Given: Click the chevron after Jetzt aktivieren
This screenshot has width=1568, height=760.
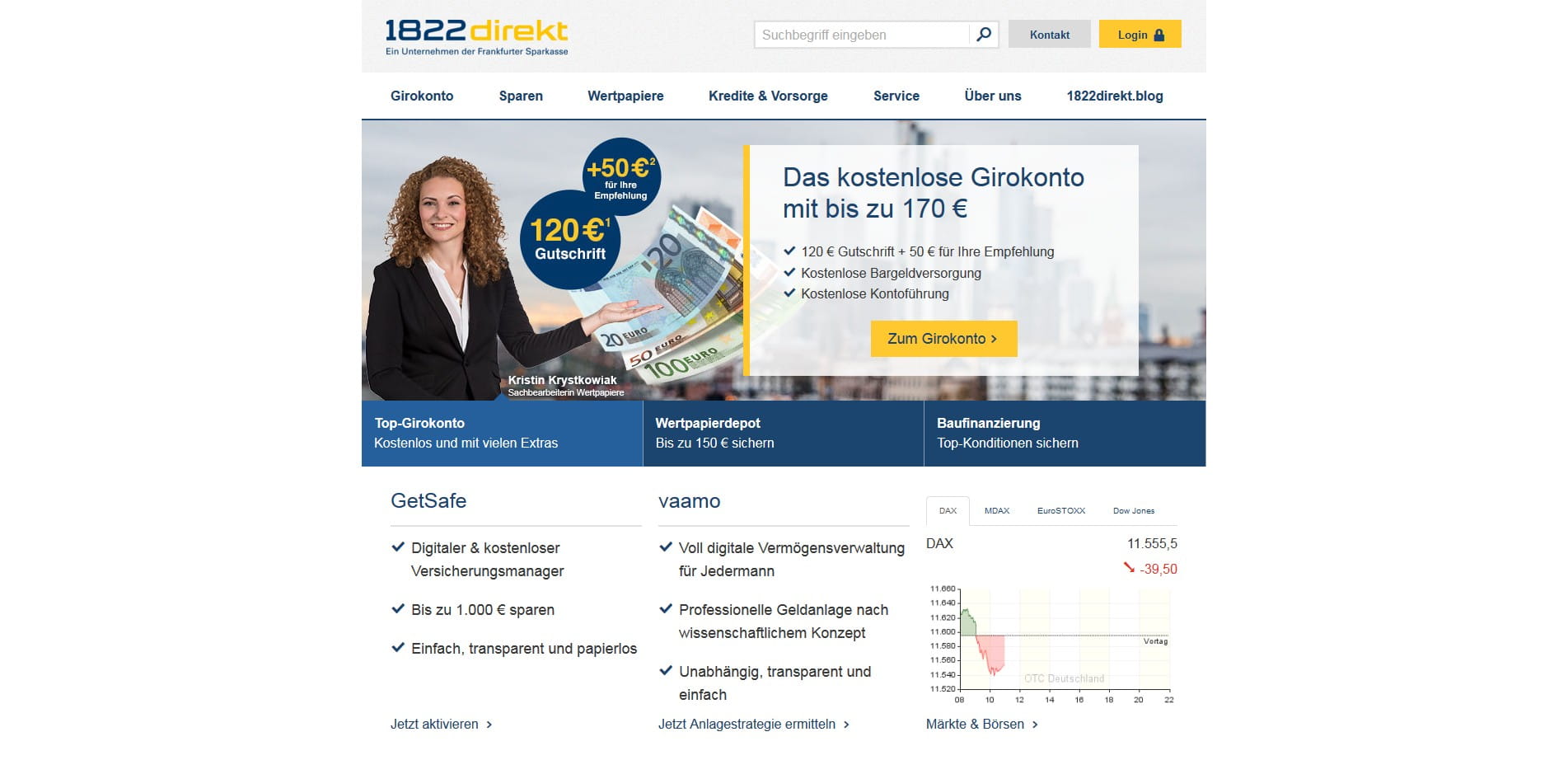Looking at the screenshot, I should click(489, 725).
